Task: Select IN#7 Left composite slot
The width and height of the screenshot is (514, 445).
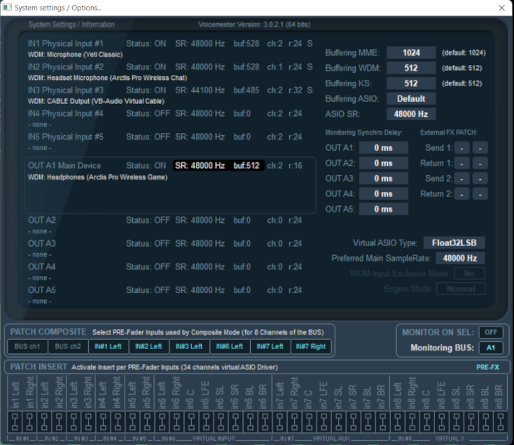Action: (x=270, y=346)
